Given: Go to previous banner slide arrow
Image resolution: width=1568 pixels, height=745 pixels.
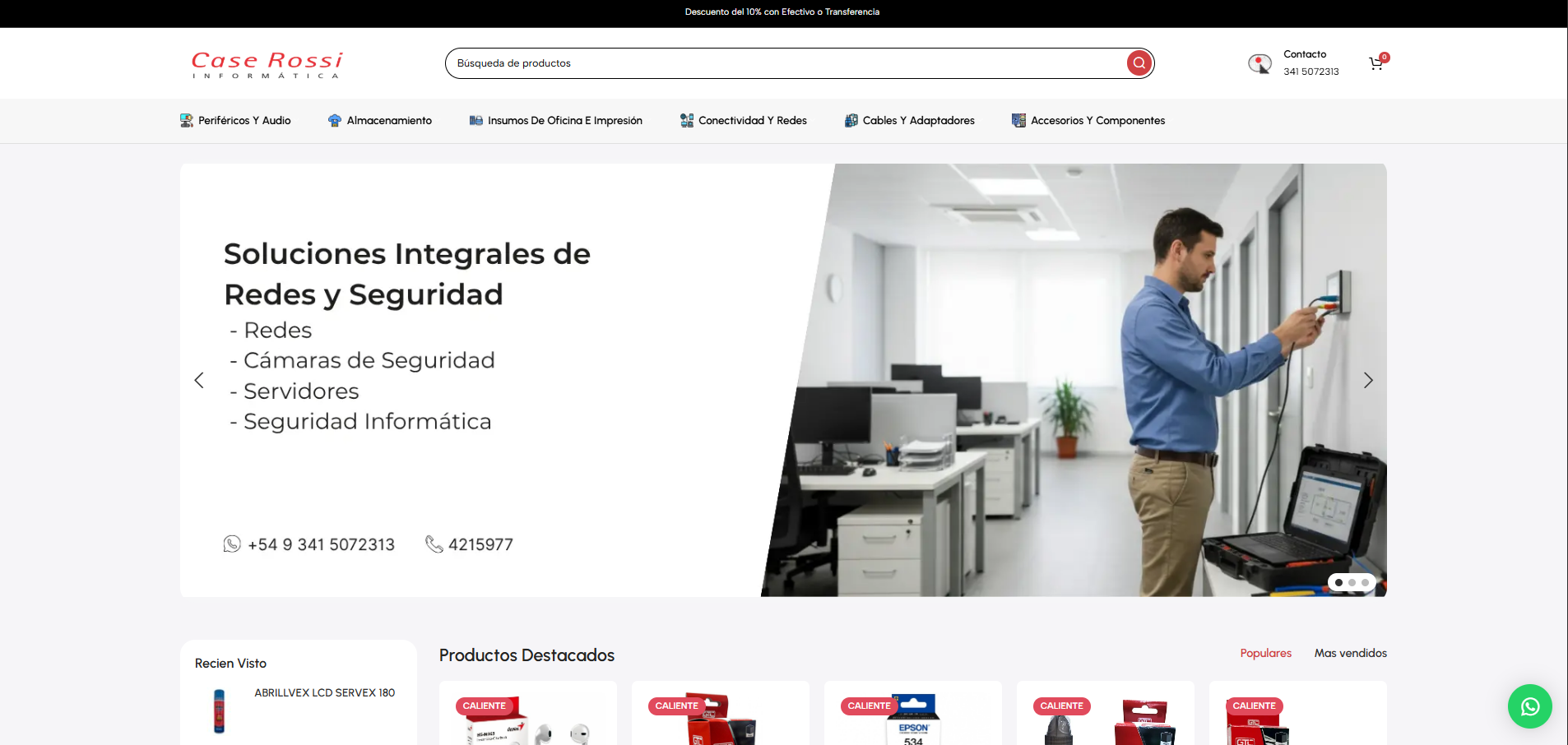Looking at the screenshot, I should coord(199,380).
